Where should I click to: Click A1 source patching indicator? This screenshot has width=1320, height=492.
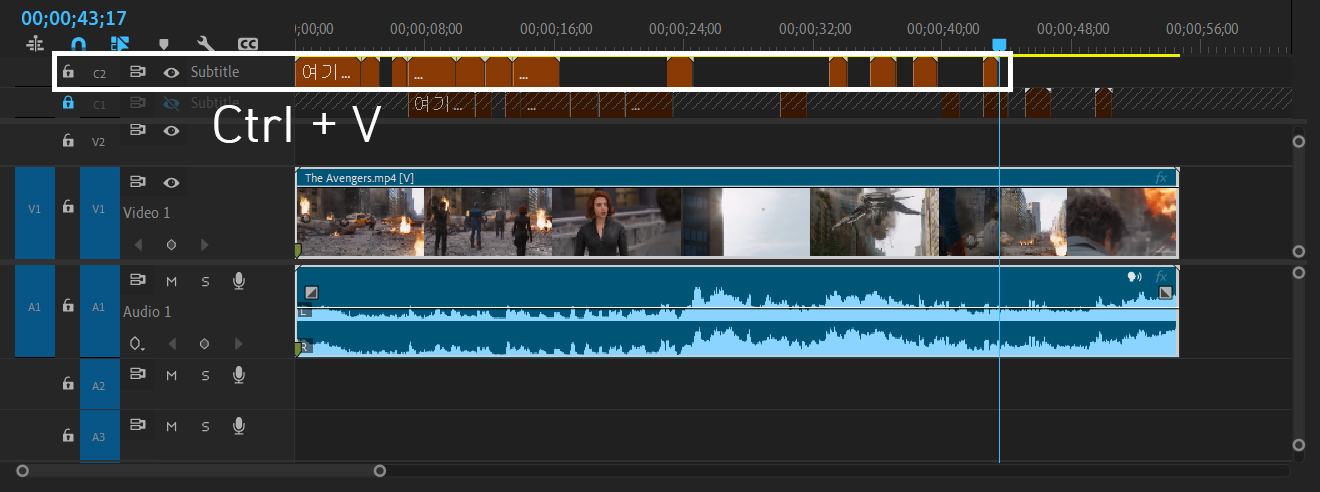(x=35, y=308)
